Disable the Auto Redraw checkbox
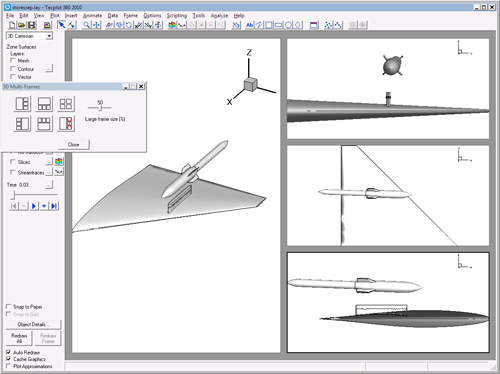The height and width of the screenshot is (374, 500). click(9, 352)
